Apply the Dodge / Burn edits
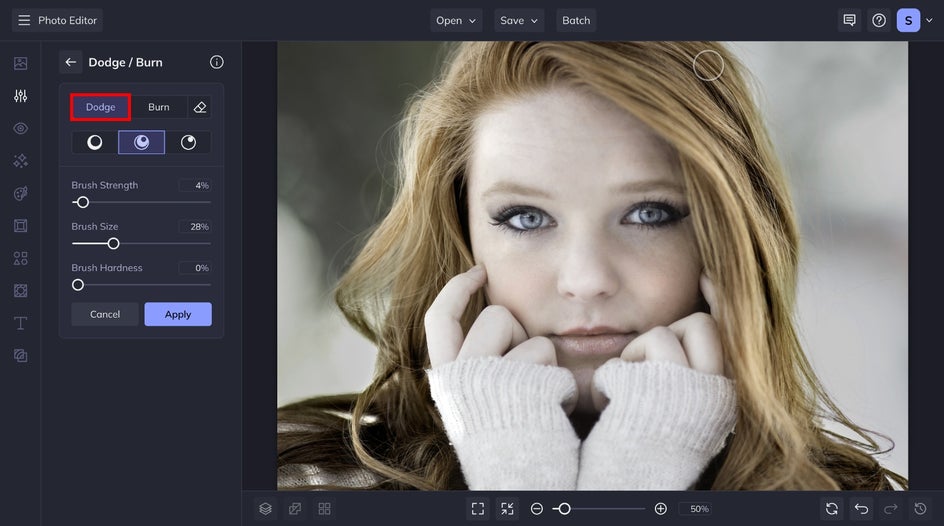 click(x=178, y=314)
